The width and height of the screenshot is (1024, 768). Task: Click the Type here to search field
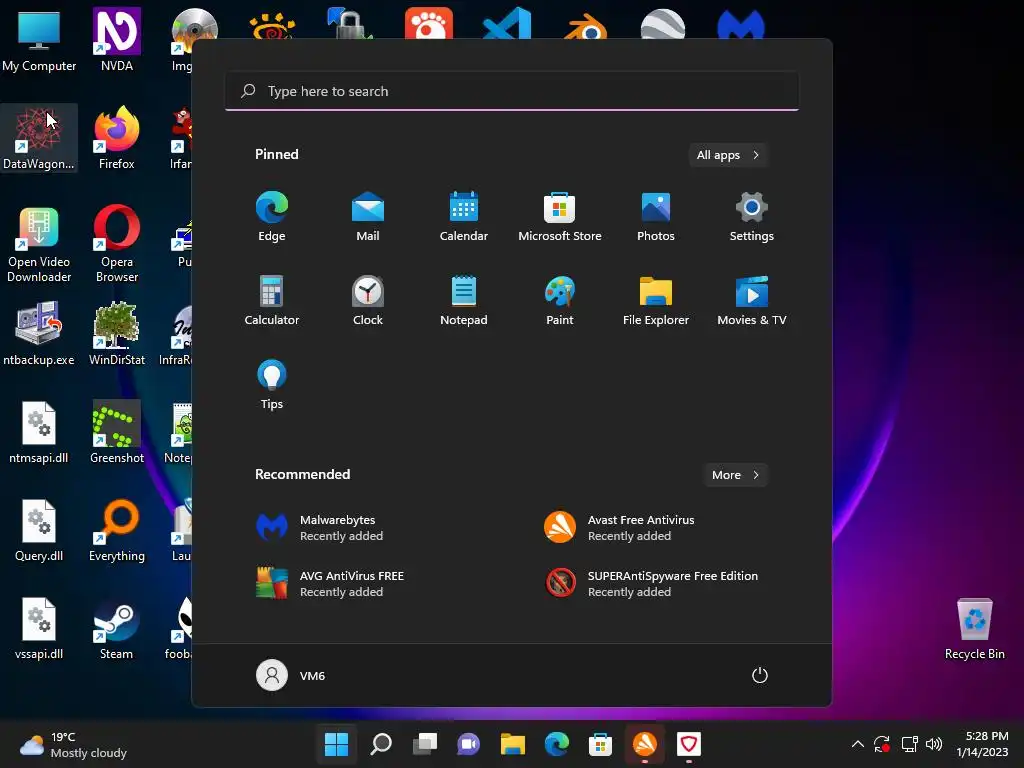pos(512,91)
